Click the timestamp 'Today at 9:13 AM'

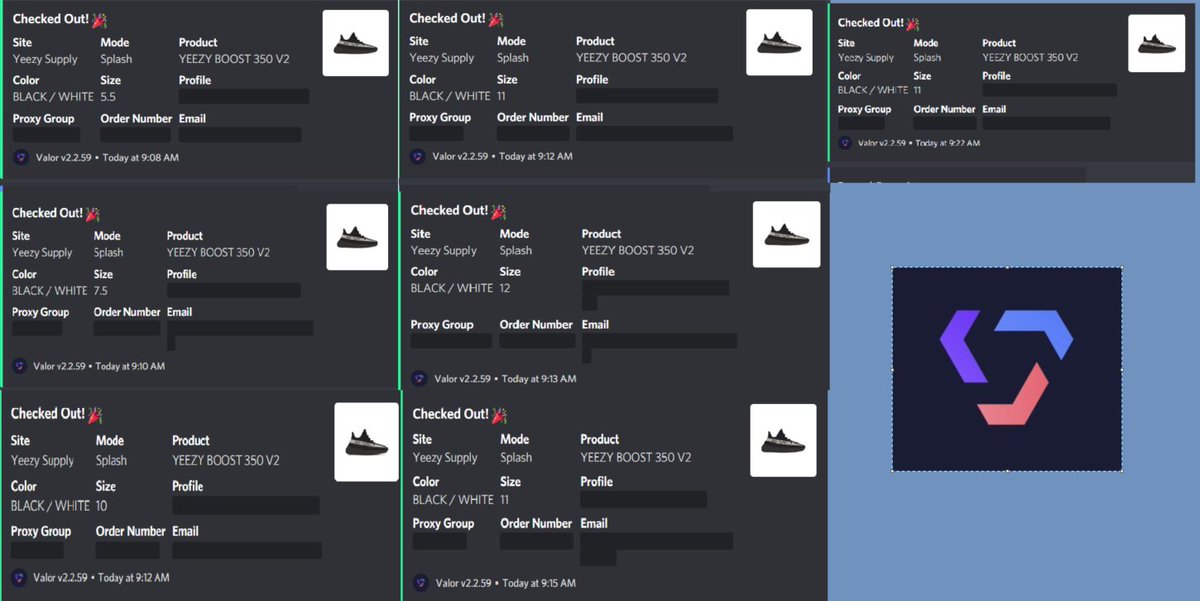point(539,379)
